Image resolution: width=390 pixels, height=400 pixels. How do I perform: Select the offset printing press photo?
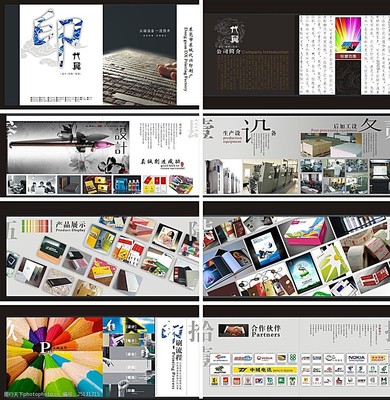click(x=271, y=176)
